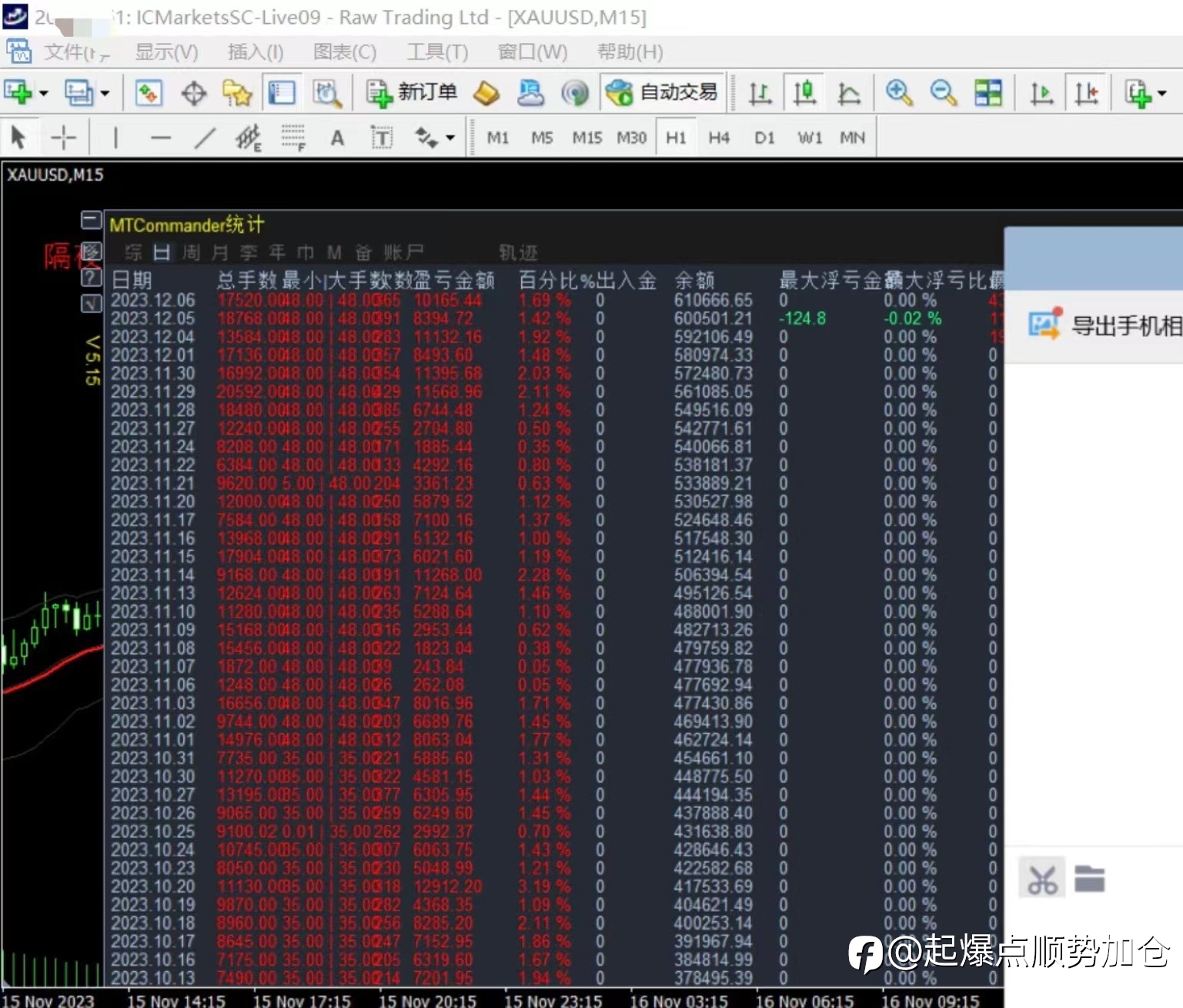Open new chart via green plus icon

[17, 93]
